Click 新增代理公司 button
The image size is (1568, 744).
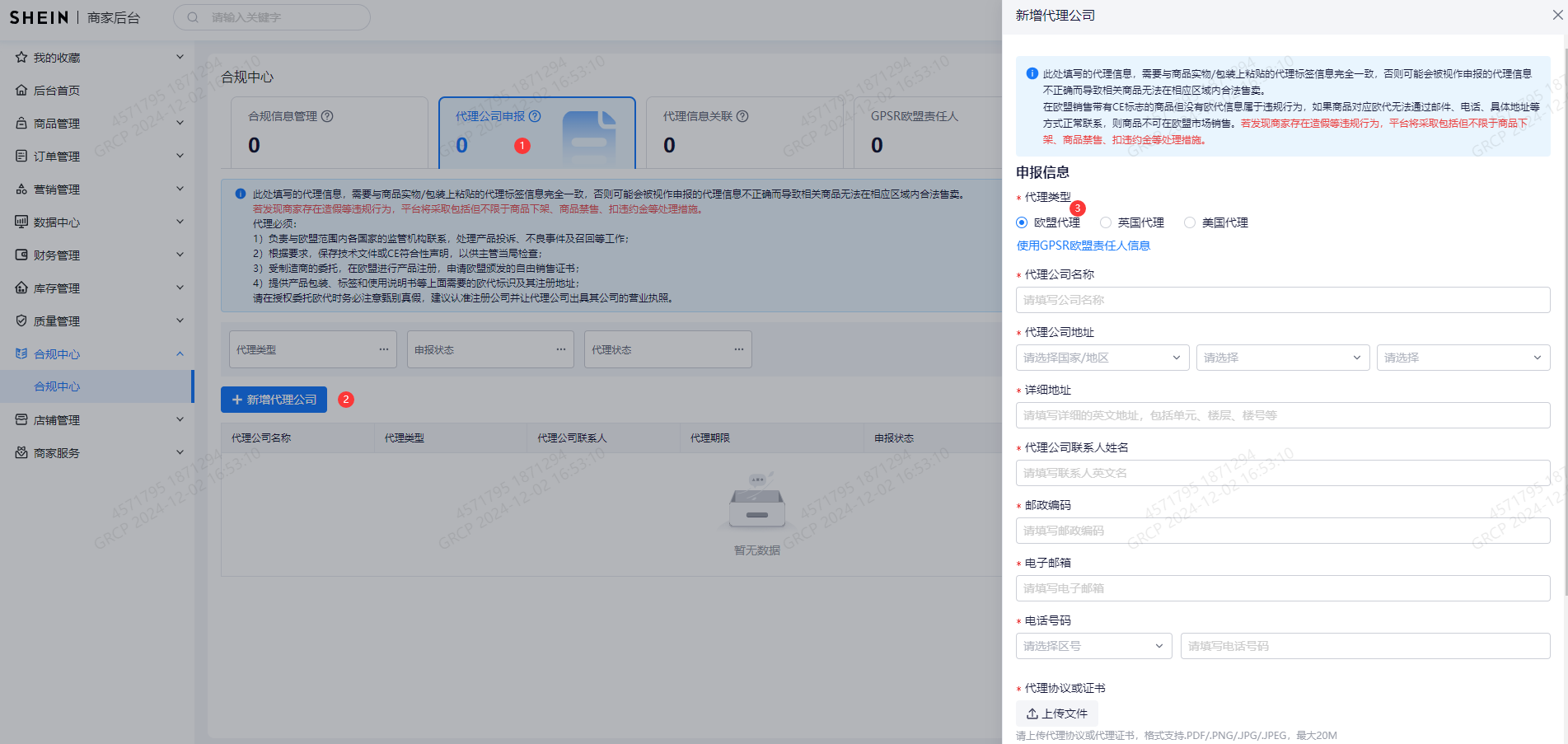click(274, 400)
